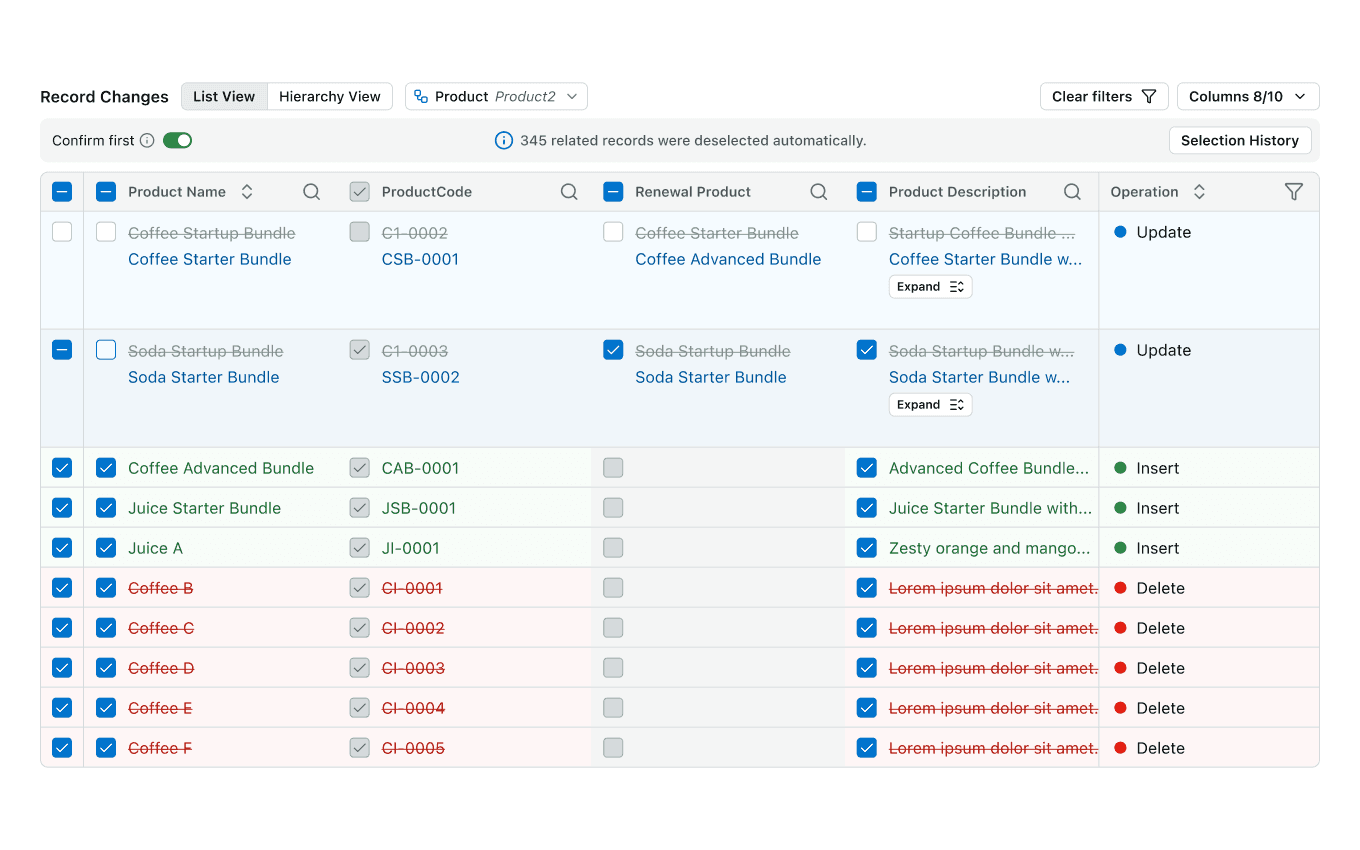Screen dimensions: 1360x850
Task: Switch to Hierarchy View tab
Action: (x=330, y=97)
